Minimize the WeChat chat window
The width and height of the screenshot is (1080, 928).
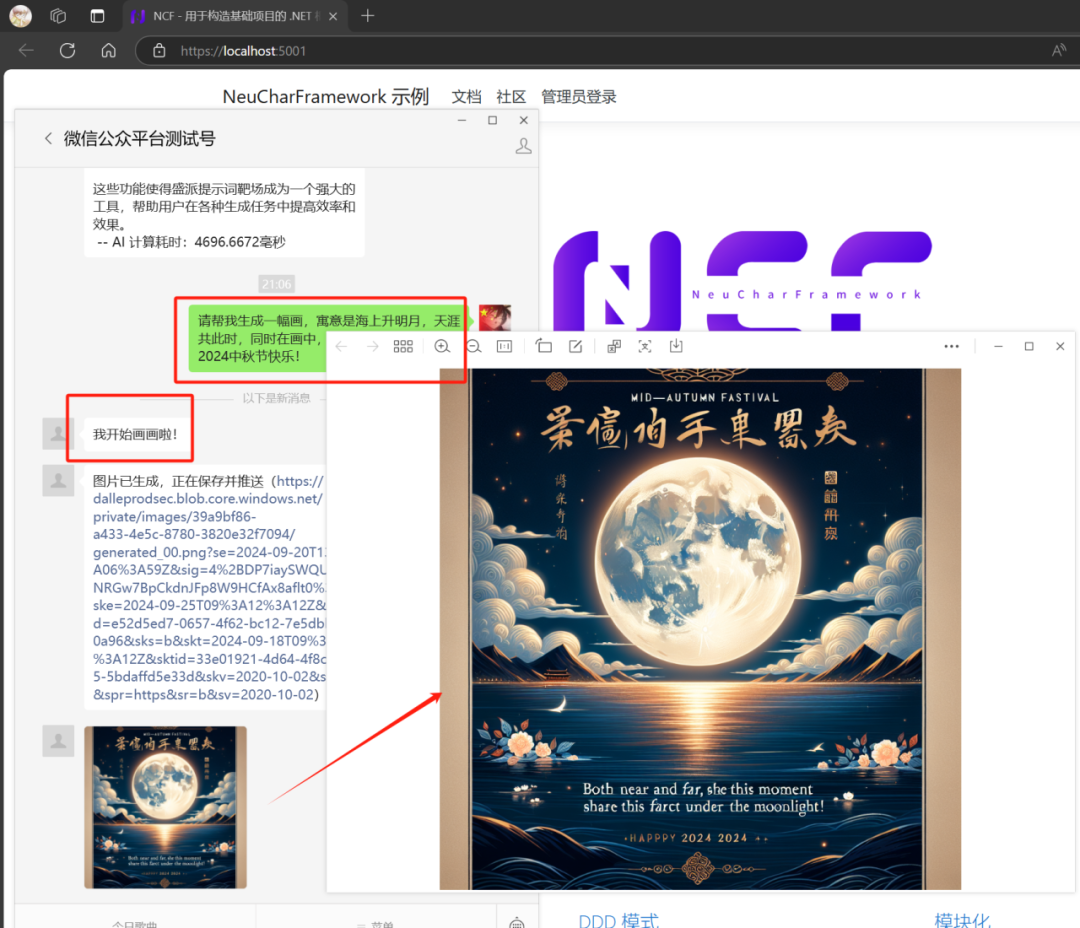tap(462, 120)
